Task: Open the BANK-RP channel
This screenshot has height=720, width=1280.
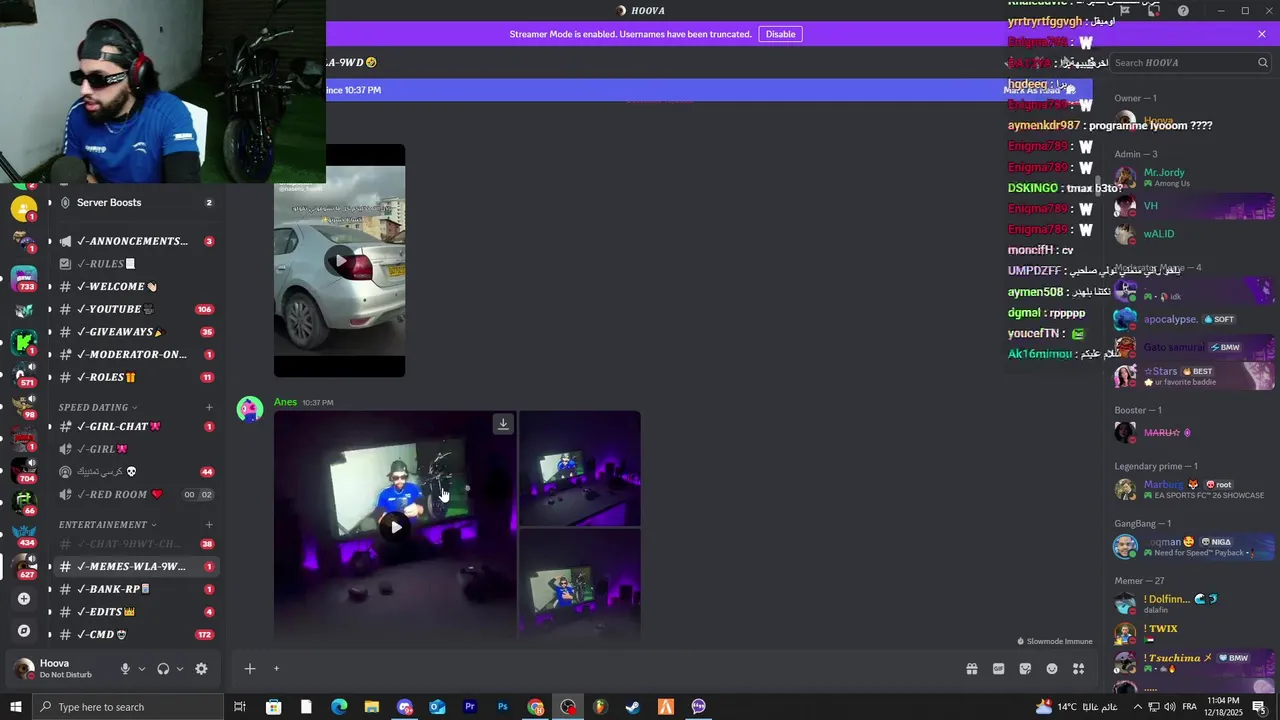Action: click(x=135, y=589)
